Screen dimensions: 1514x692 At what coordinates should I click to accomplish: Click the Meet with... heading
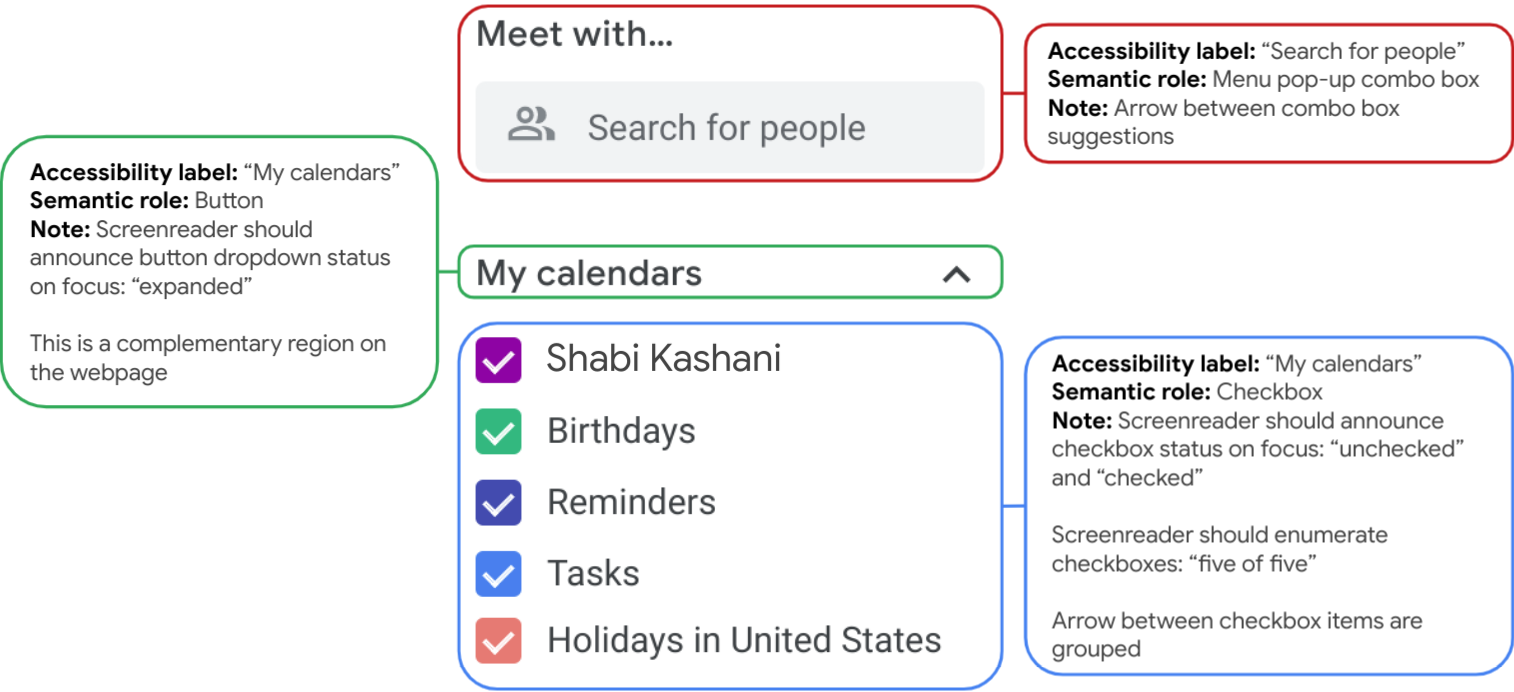pyautogui.click(x=575, y=35)
